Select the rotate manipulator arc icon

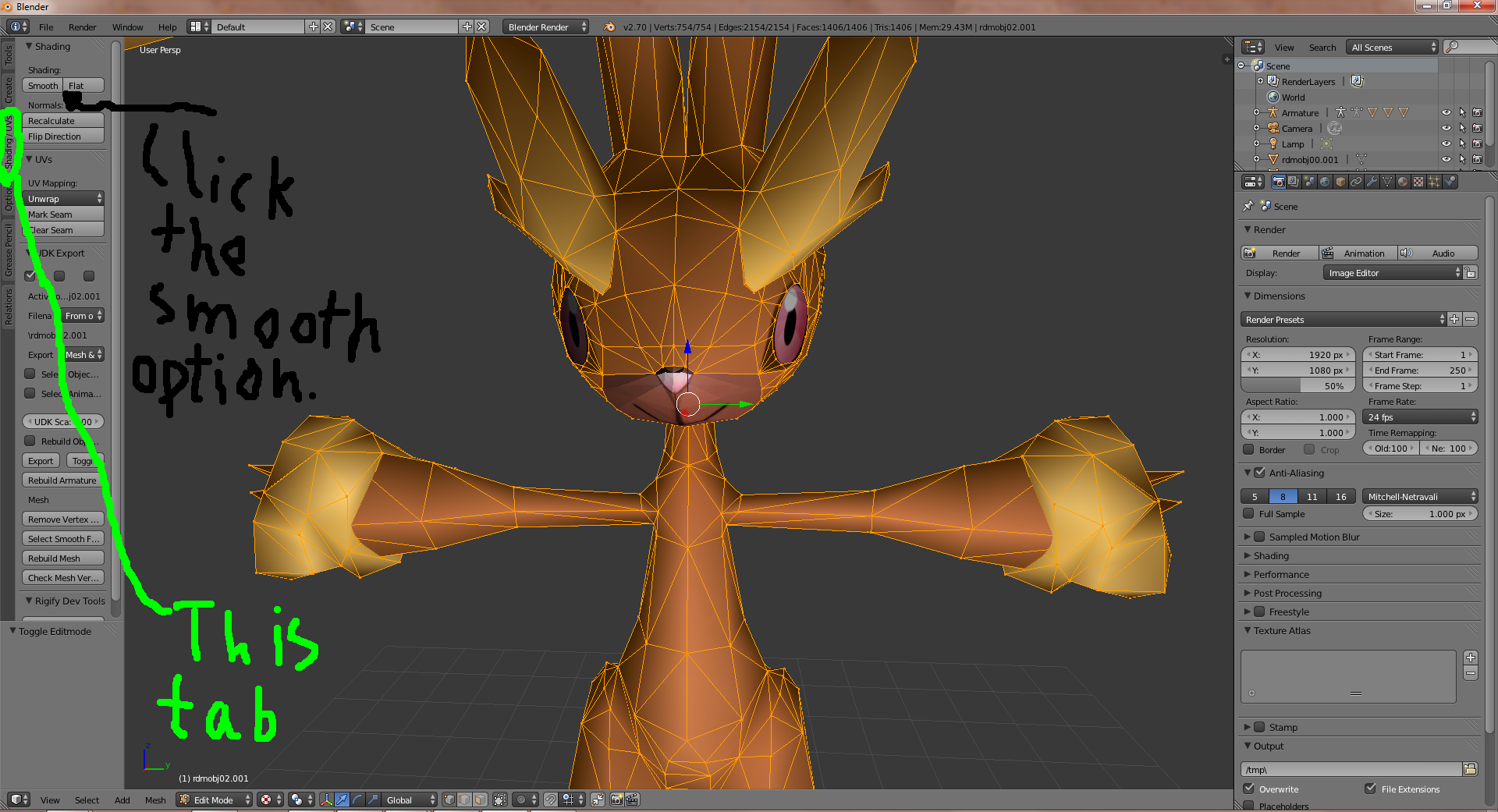click(357, 800)
